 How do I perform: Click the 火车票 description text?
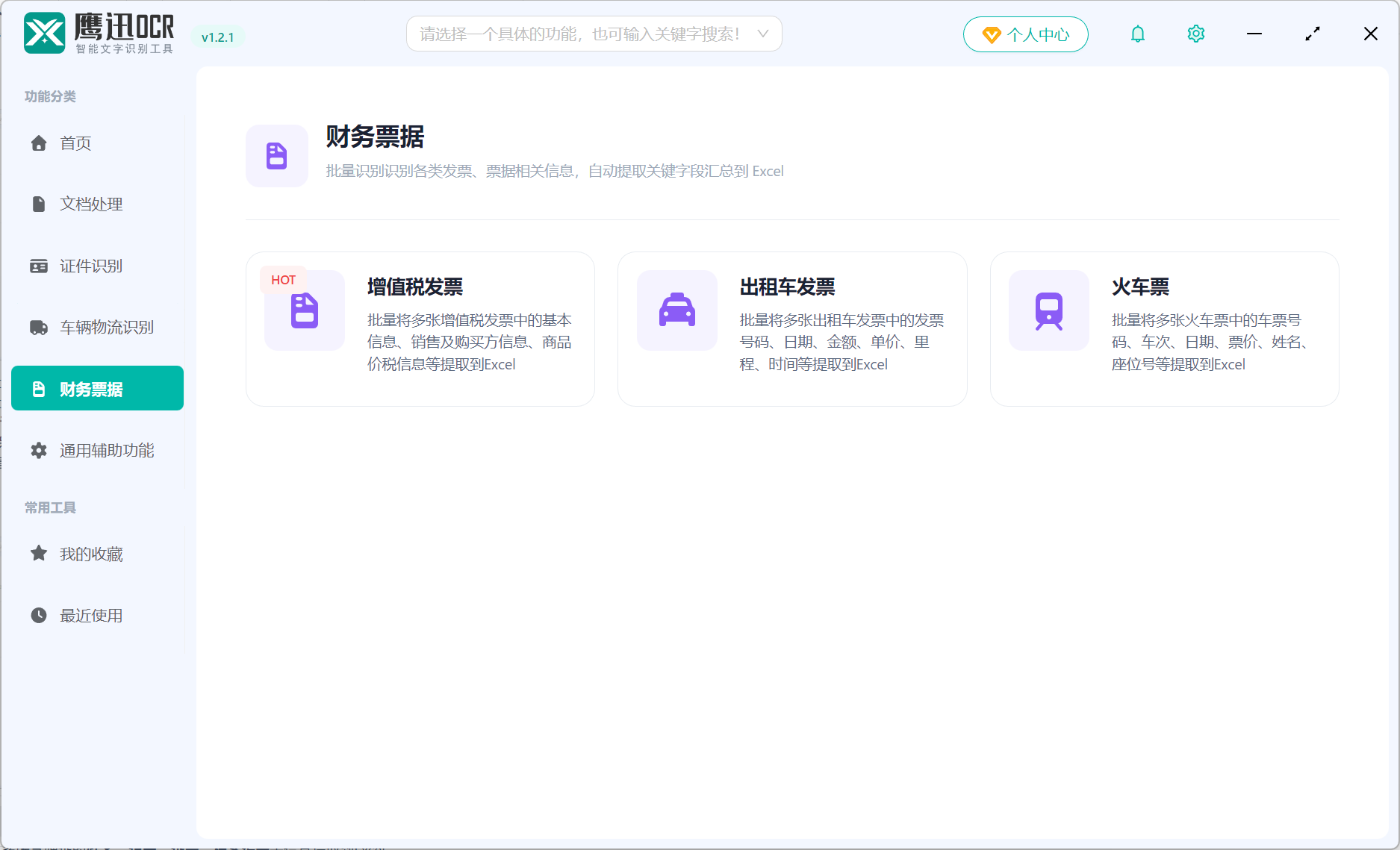coord(1210,342)
